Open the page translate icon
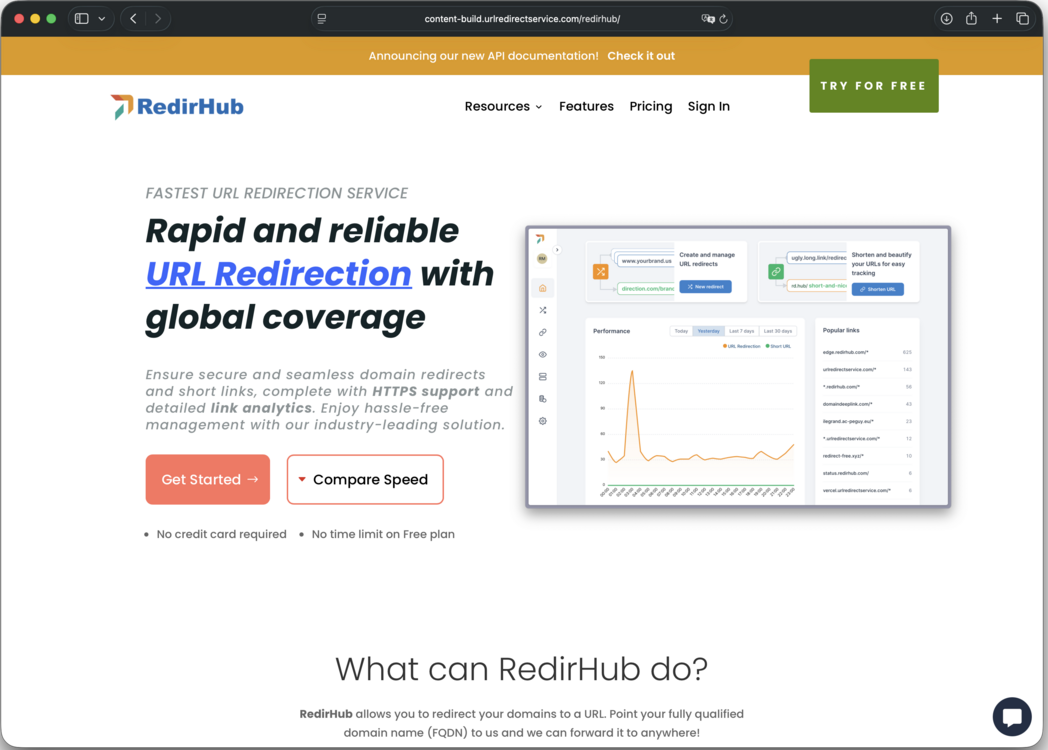1048x750 pixels. pyautogui.click(x=708, y=19)
